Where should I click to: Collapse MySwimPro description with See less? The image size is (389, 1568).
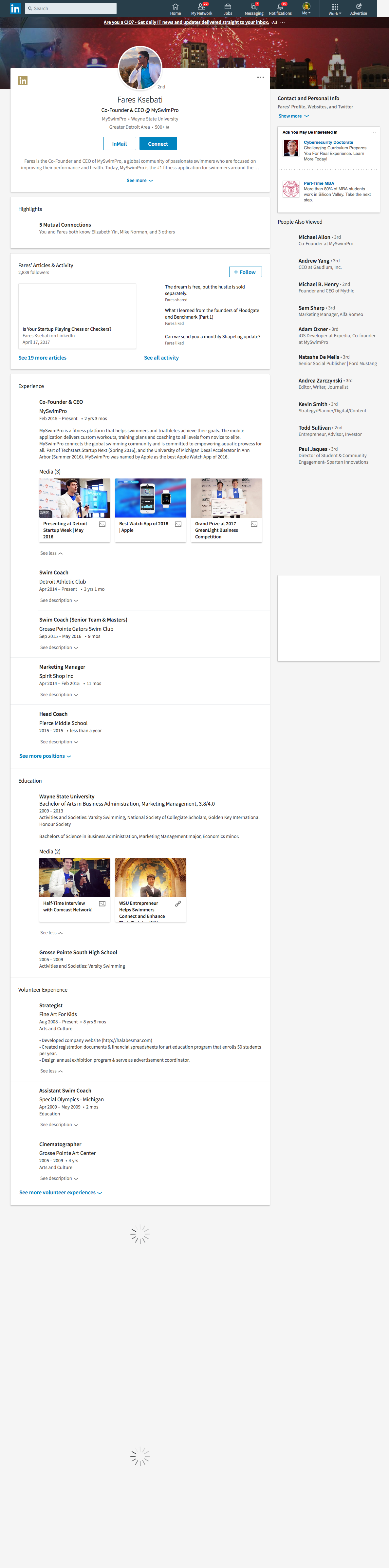click(51, 553)
